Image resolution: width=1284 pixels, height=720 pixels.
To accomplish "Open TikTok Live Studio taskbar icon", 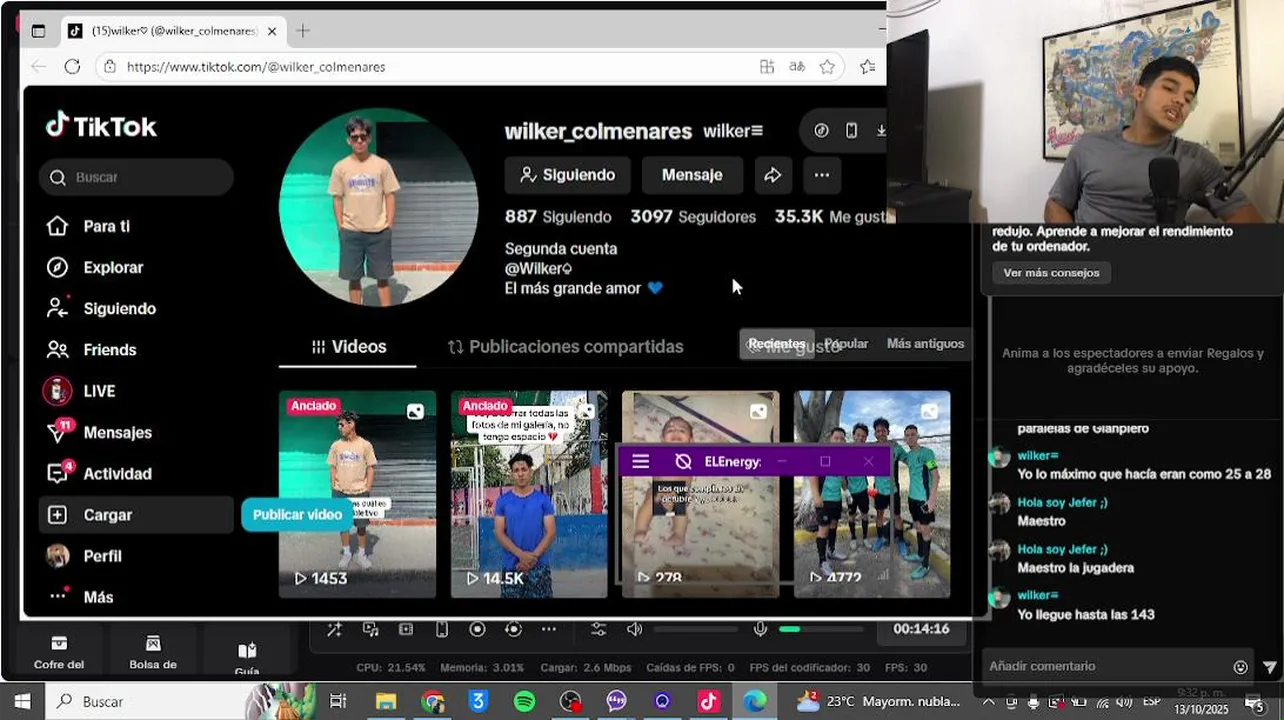I will point(708,702).
